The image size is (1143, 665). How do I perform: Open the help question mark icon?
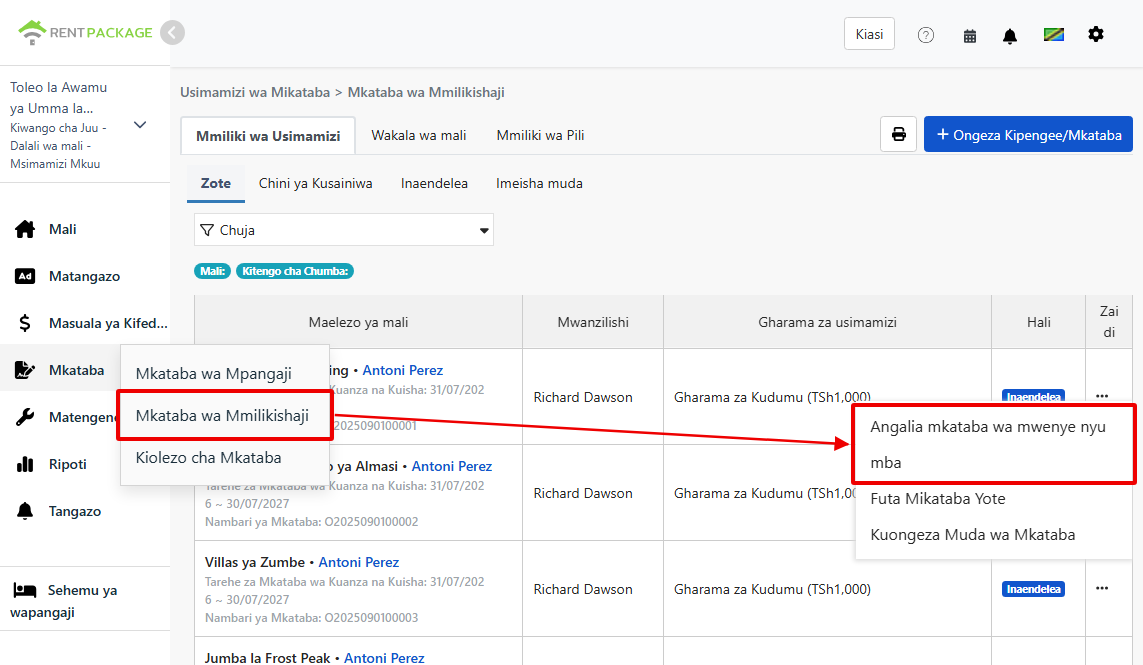[x=926, y=35]
